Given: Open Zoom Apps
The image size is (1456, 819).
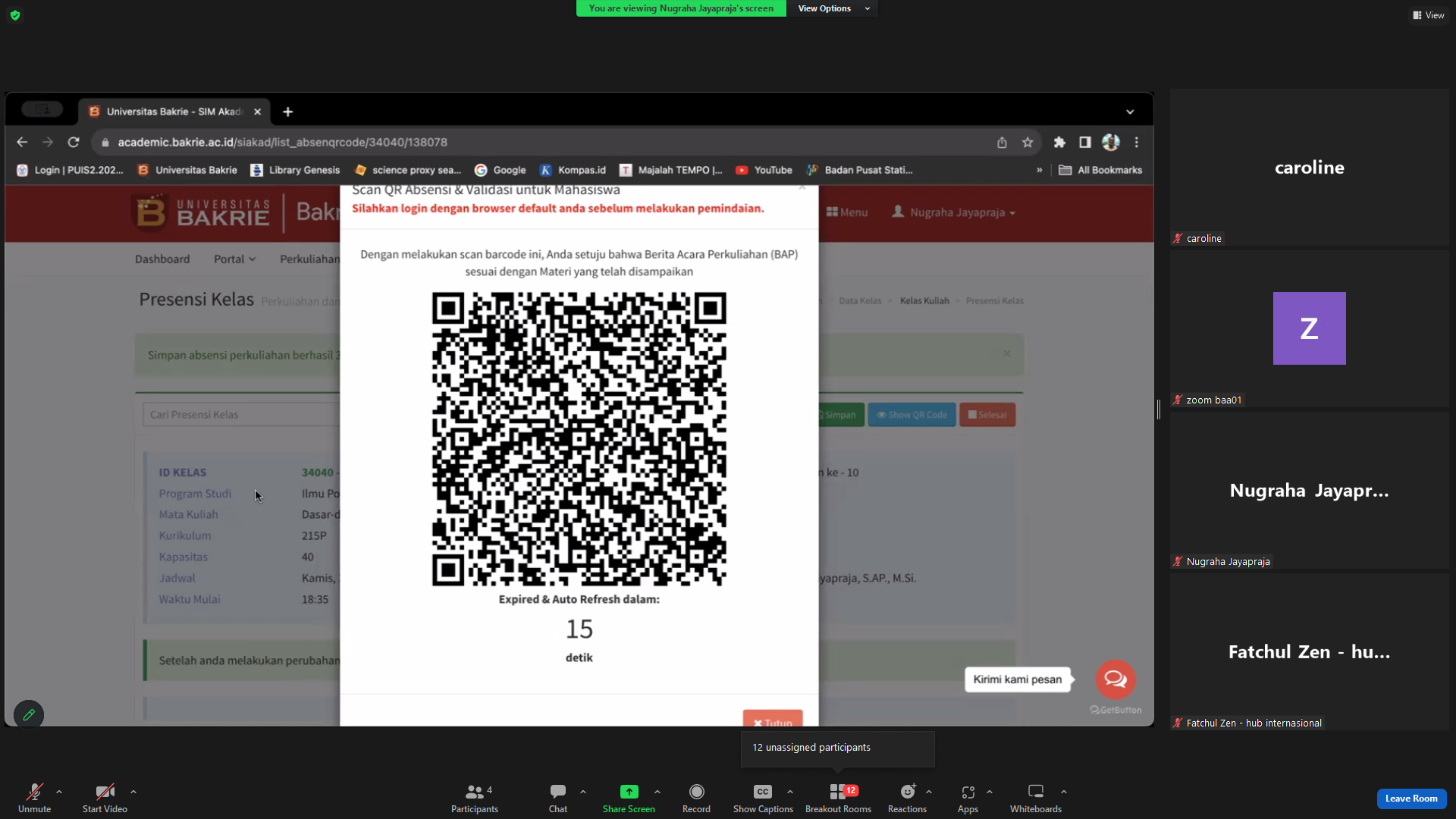Looking at the screenshot, I should tap(968, 798).
